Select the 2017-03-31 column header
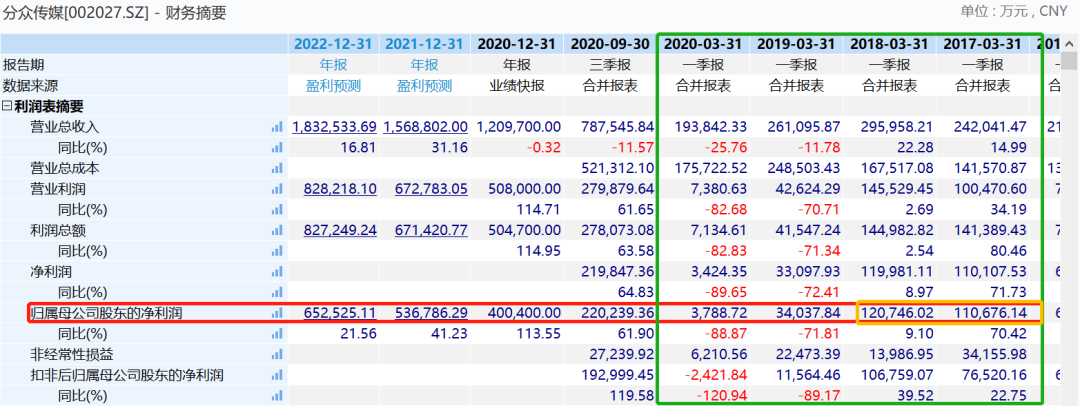Screen dimensions: 1080x406 tap(982, 44)
